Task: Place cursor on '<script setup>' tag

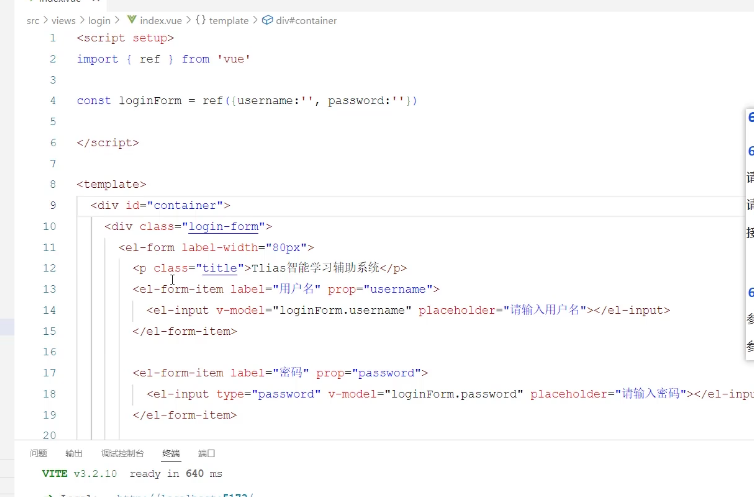Action: click(x=126, y=38)
